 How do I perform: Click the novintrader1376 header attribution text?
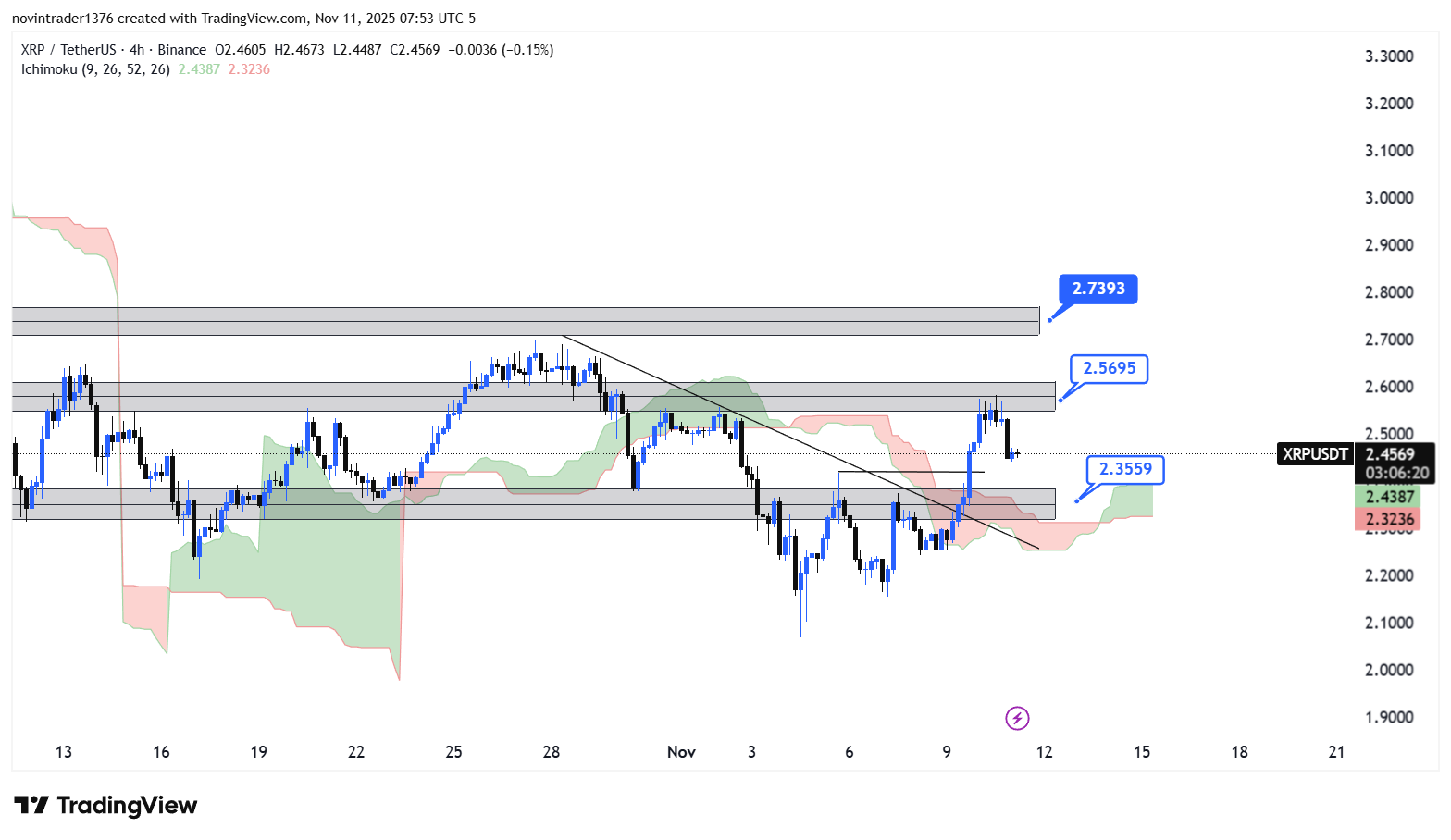tap(243, 19)
